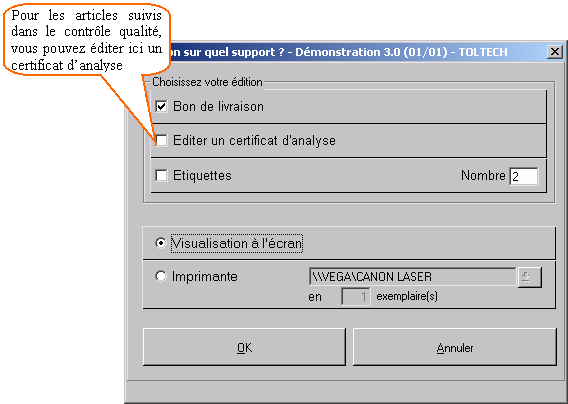Viewport: 568px width, 404px height.
Task: Open printer selection button beside CANON LASER
Action: coord(530,277)
